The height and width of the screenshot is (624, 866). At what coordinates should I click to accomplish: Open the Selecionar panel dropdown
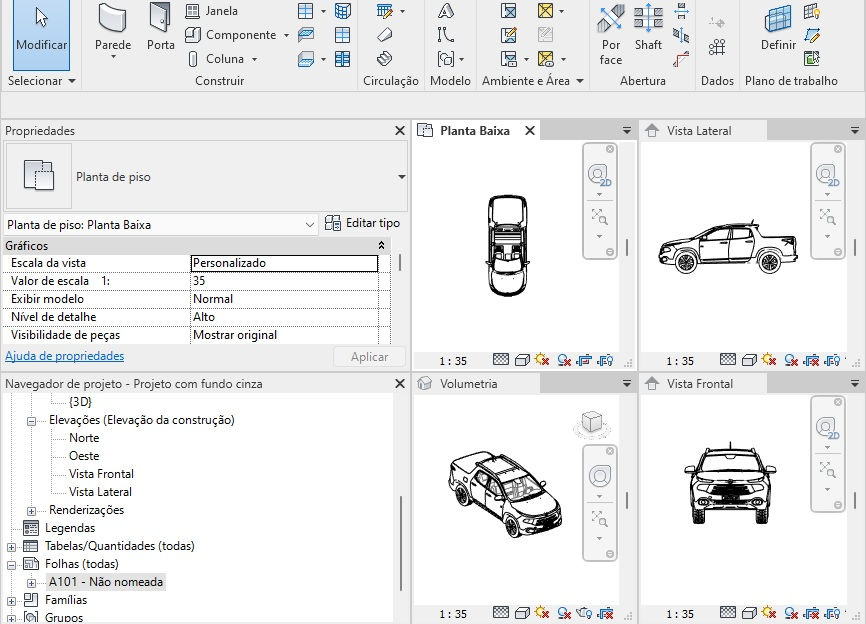coord(72,81)
